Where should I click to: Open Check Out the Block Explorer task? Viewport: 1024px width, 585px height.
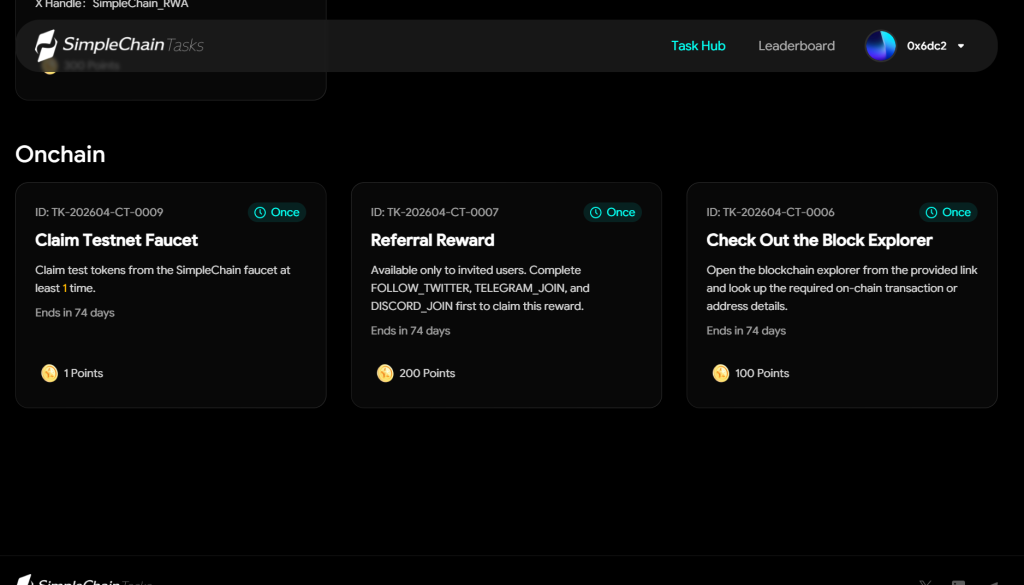(819, 240)
